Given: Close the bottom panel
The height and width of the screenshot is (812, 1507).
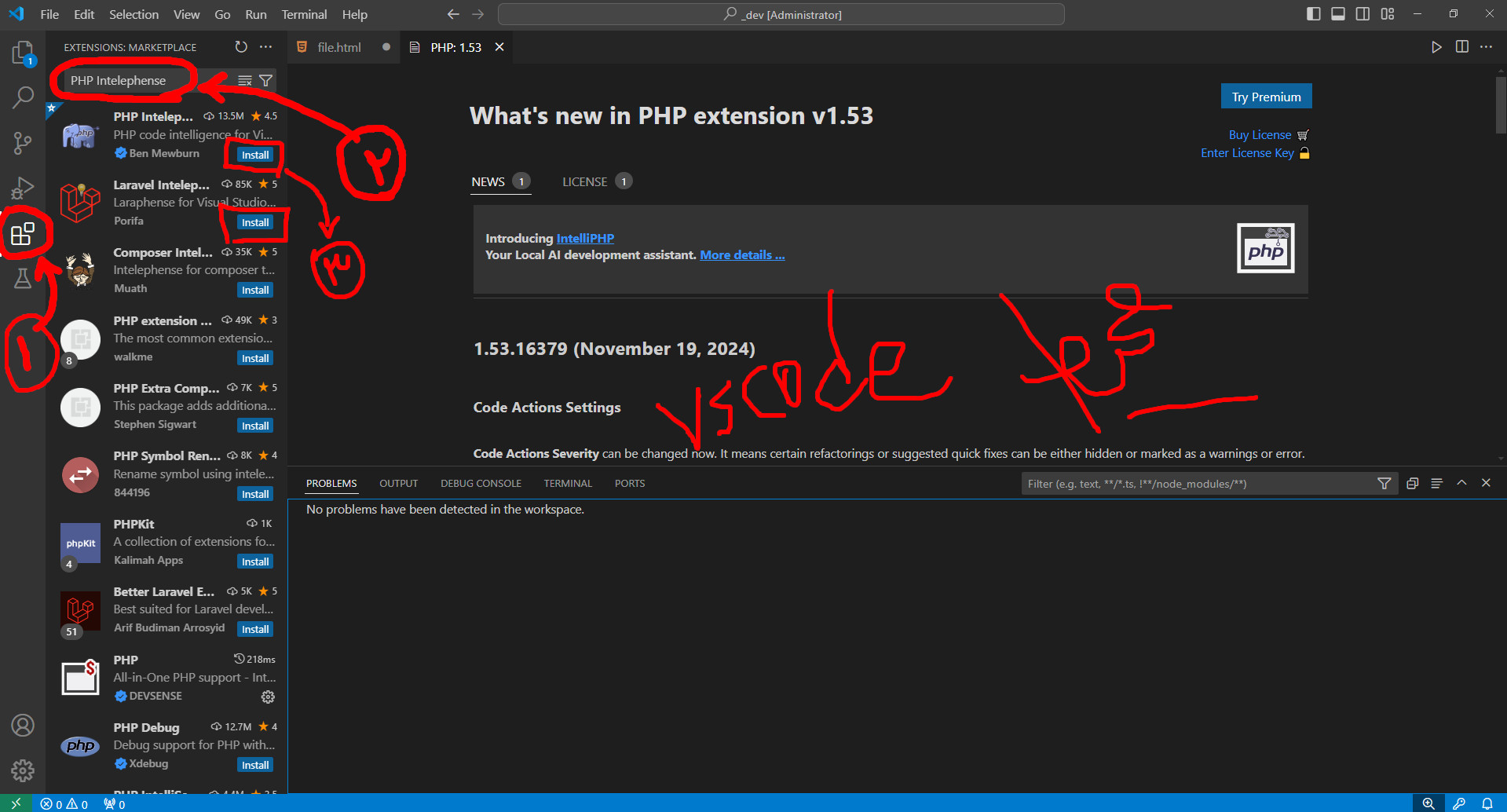Looking at the screenshot, I should click(x=1486, y=483).
